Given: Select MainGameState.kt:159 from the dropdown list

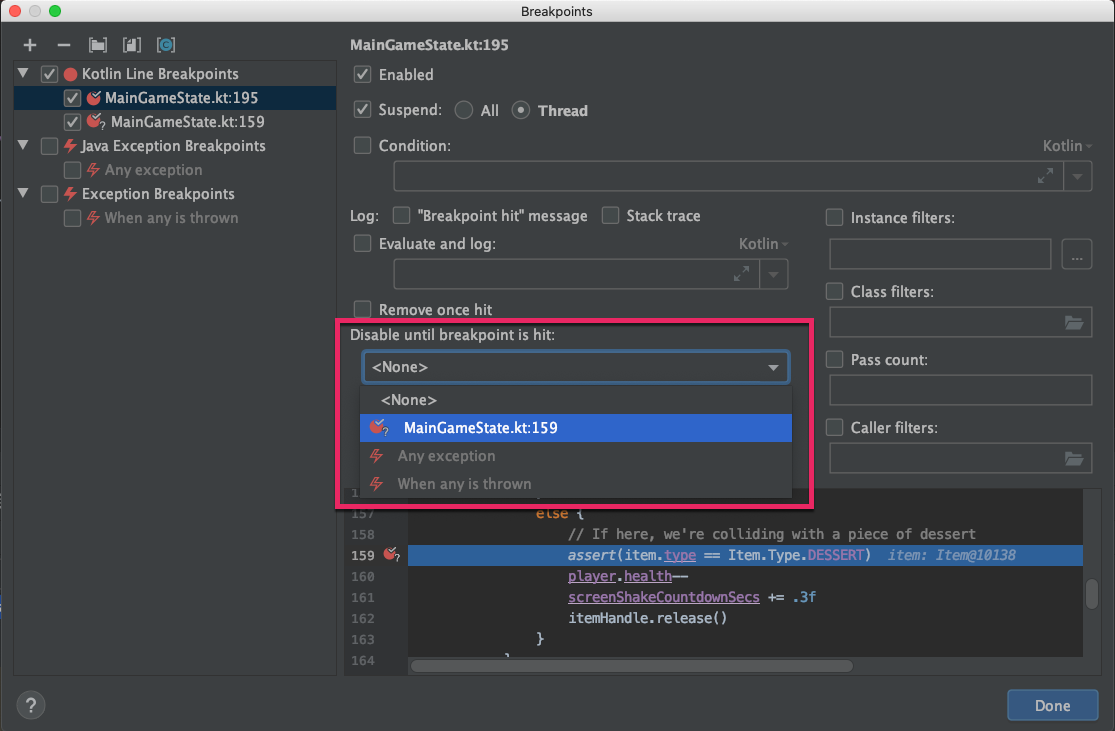Looking at the screenshot, I should [480, 427].
